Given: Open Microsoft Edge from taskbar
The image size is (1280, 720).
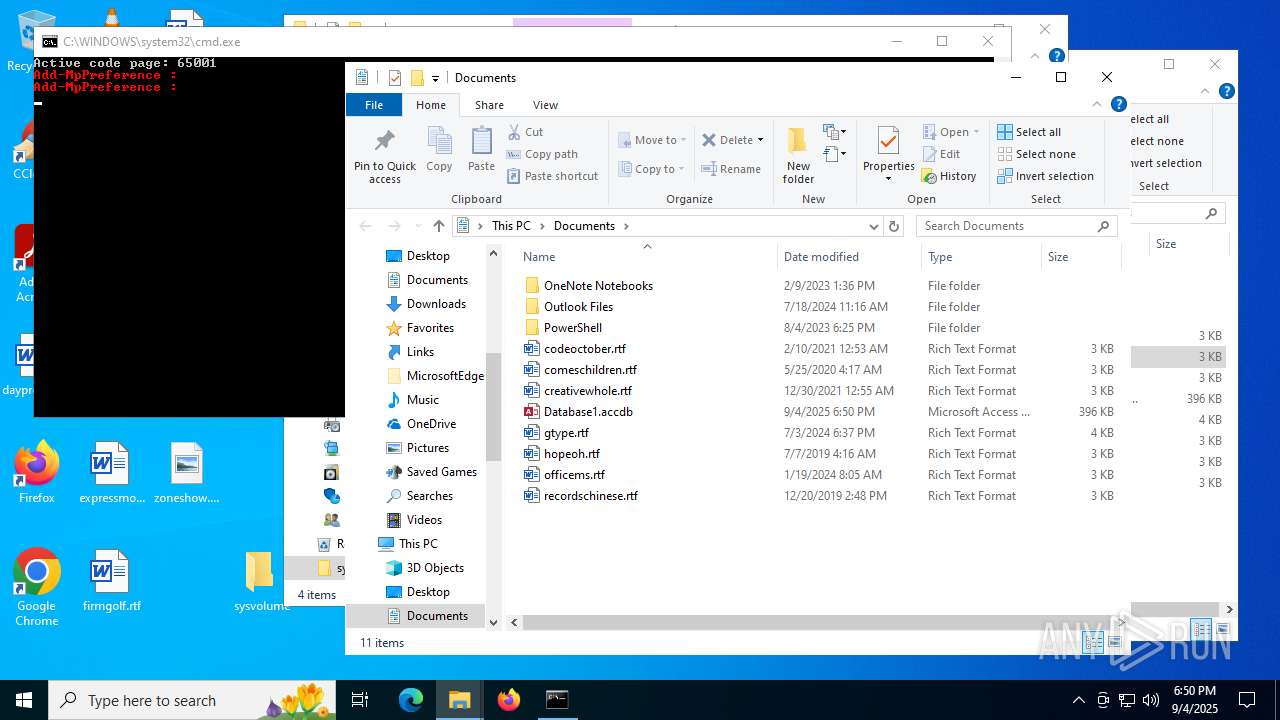Looking at the screenshot, I should [x=411, y=700].
